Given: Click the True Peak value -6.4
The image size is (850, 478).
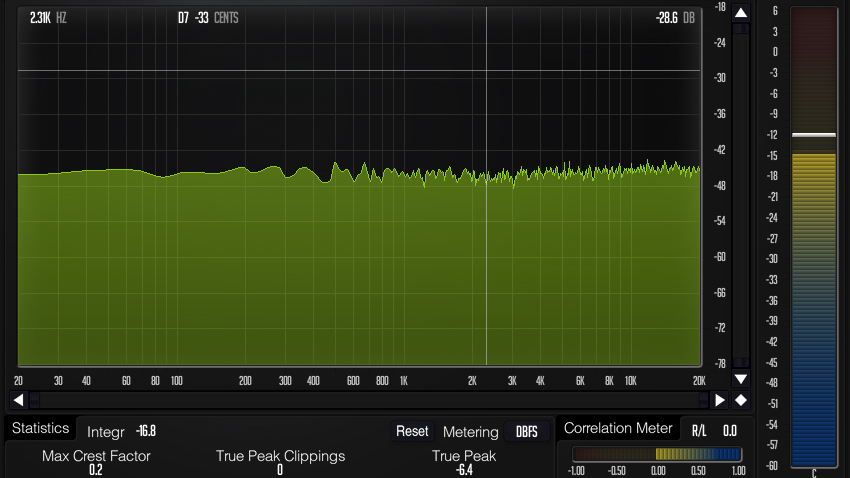Looking at the screenshot, I should coord(464,470).
